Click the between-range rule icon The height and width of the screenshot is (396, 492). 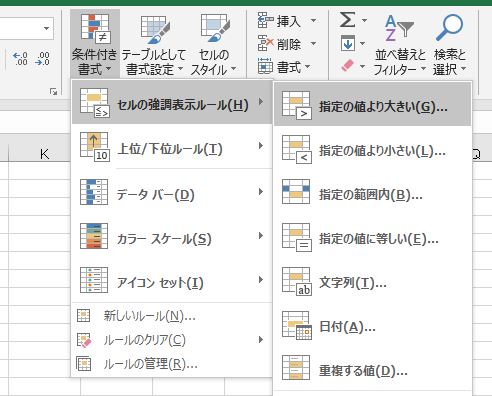click(x=296, y=191)
